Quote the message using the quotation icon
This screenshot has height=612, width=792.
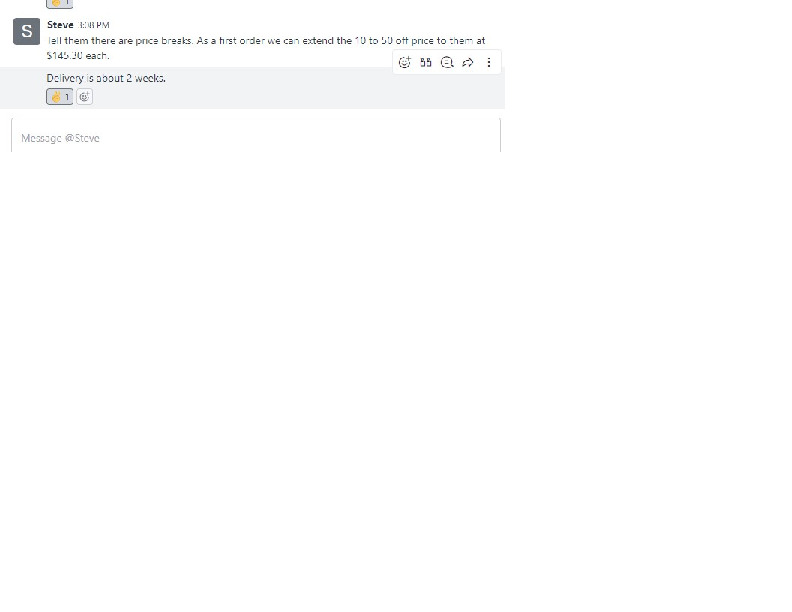pos(426,63)
